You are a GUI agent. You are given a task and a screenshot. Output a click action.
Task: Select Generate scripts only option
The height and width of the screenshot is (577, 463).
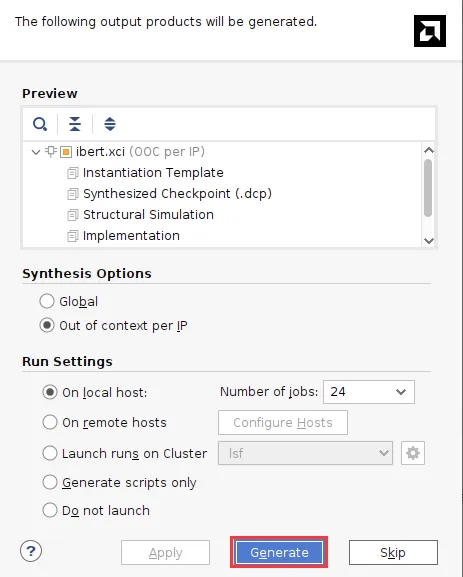coord(50,482)
